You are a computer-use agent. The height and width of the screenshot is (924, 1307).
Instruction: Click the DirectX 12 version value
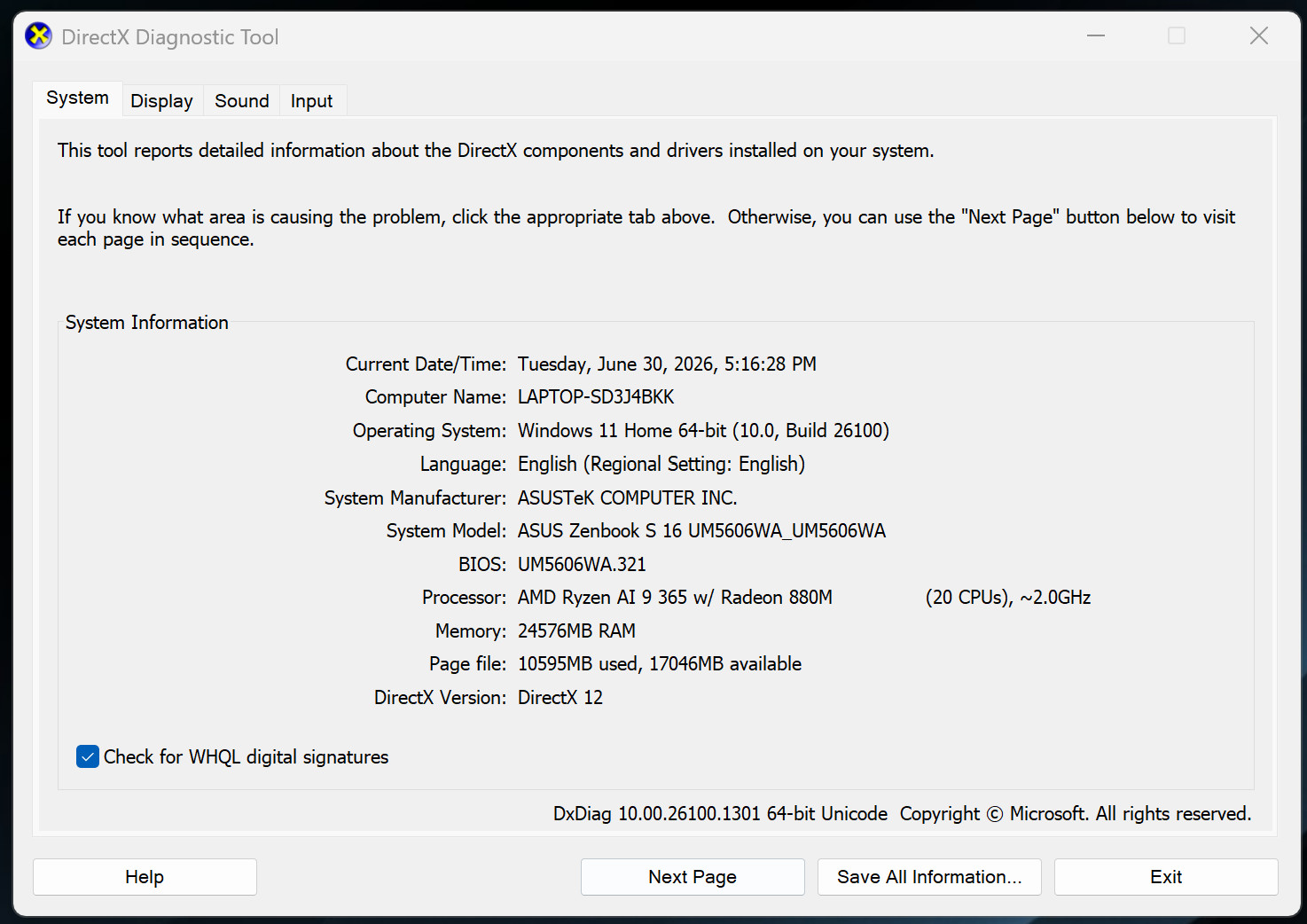(560, 698)
